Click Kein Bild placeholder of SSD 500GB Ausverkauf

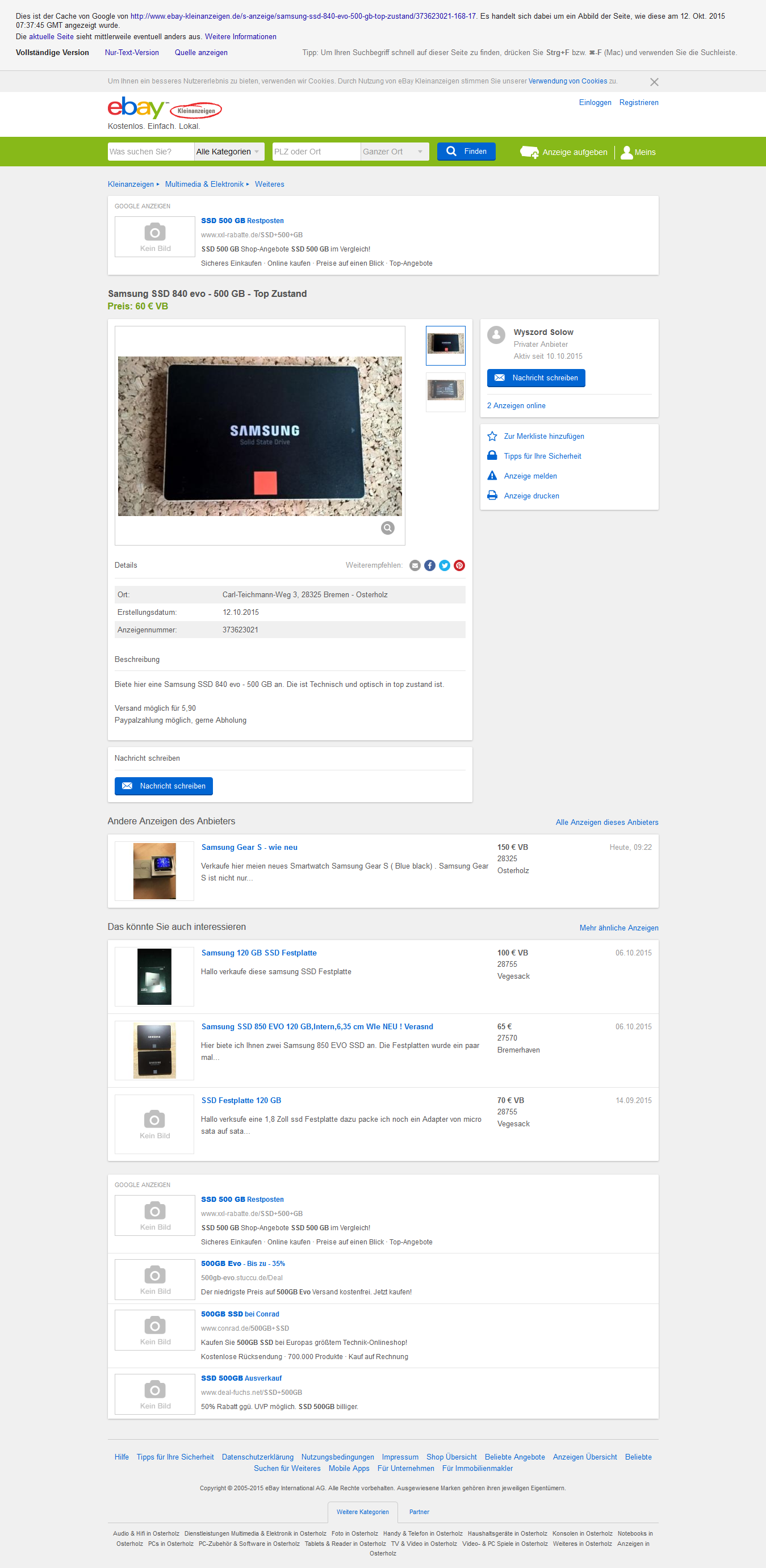154,1394
